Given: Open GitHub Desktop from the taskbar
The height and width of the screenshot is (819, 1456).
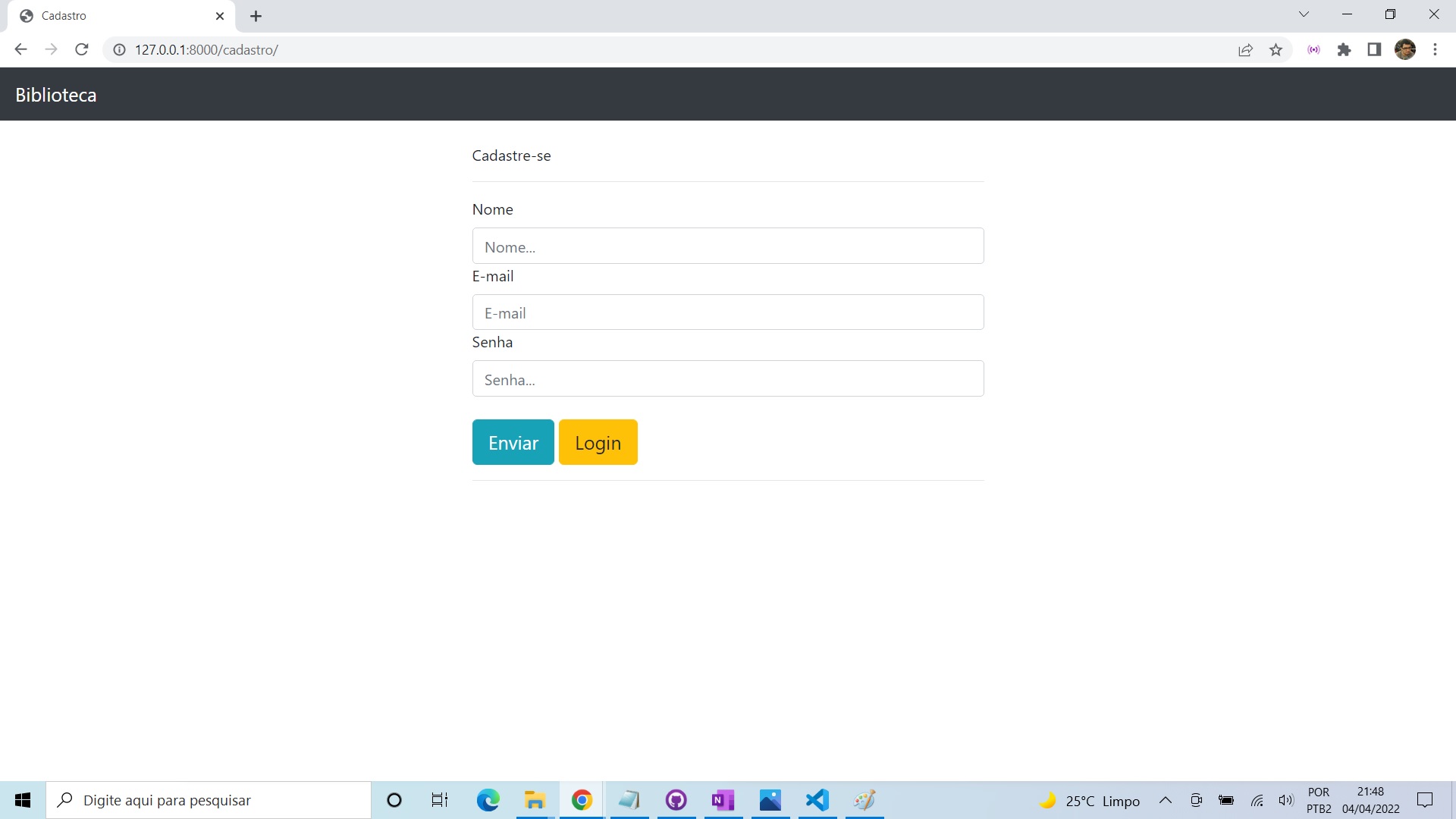Looking at the screenshot, I should pos(676,800).
